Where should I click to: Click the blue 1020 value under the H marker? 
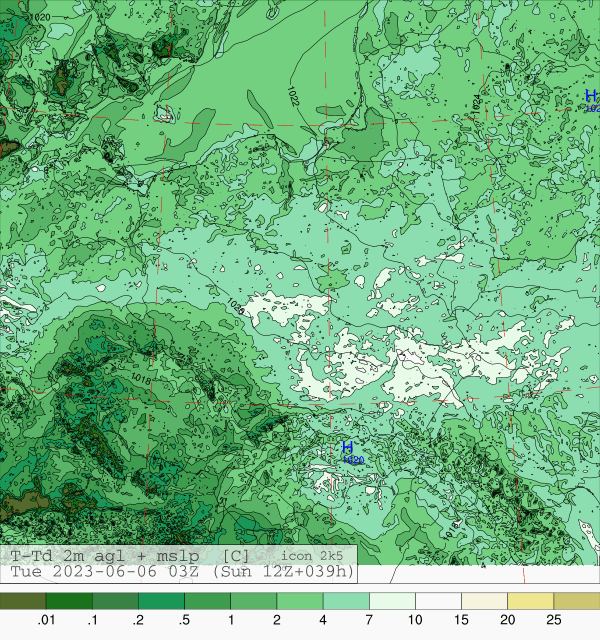click(353, 460)
